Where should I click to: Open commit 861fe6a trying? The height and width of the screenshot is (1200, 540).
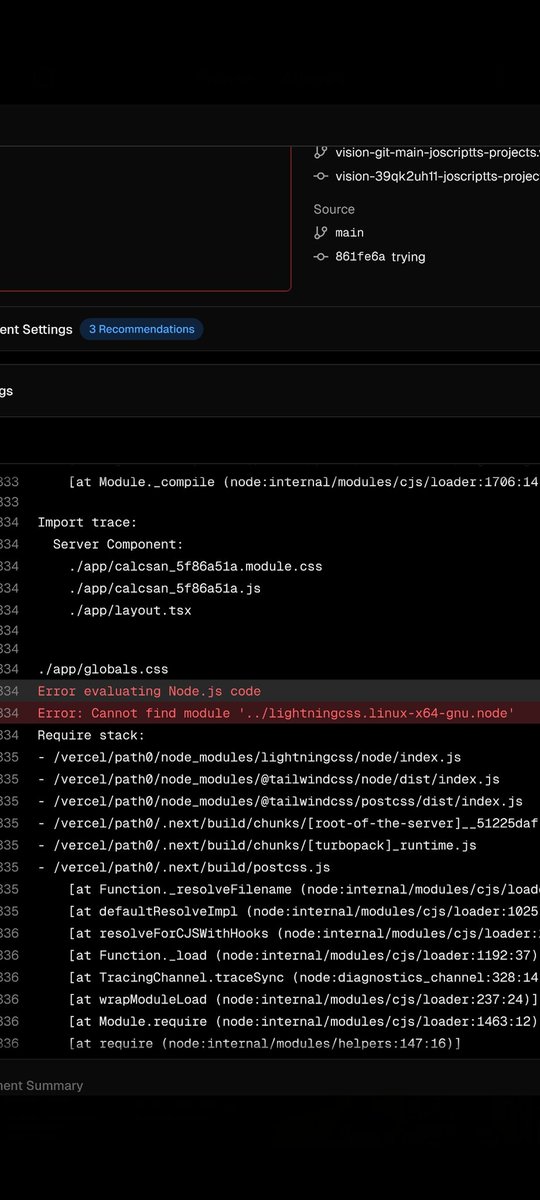[380, 257]
